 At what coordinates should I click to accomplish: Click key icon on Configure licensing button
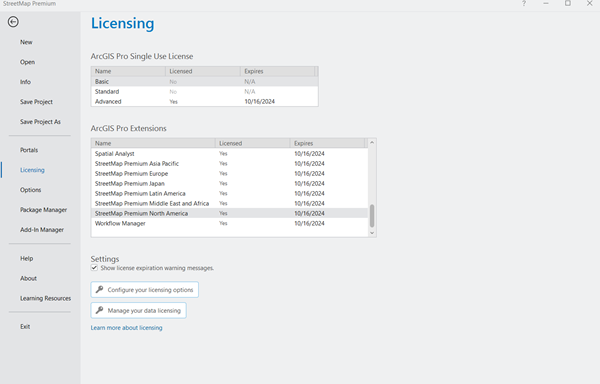pos(99,289)
